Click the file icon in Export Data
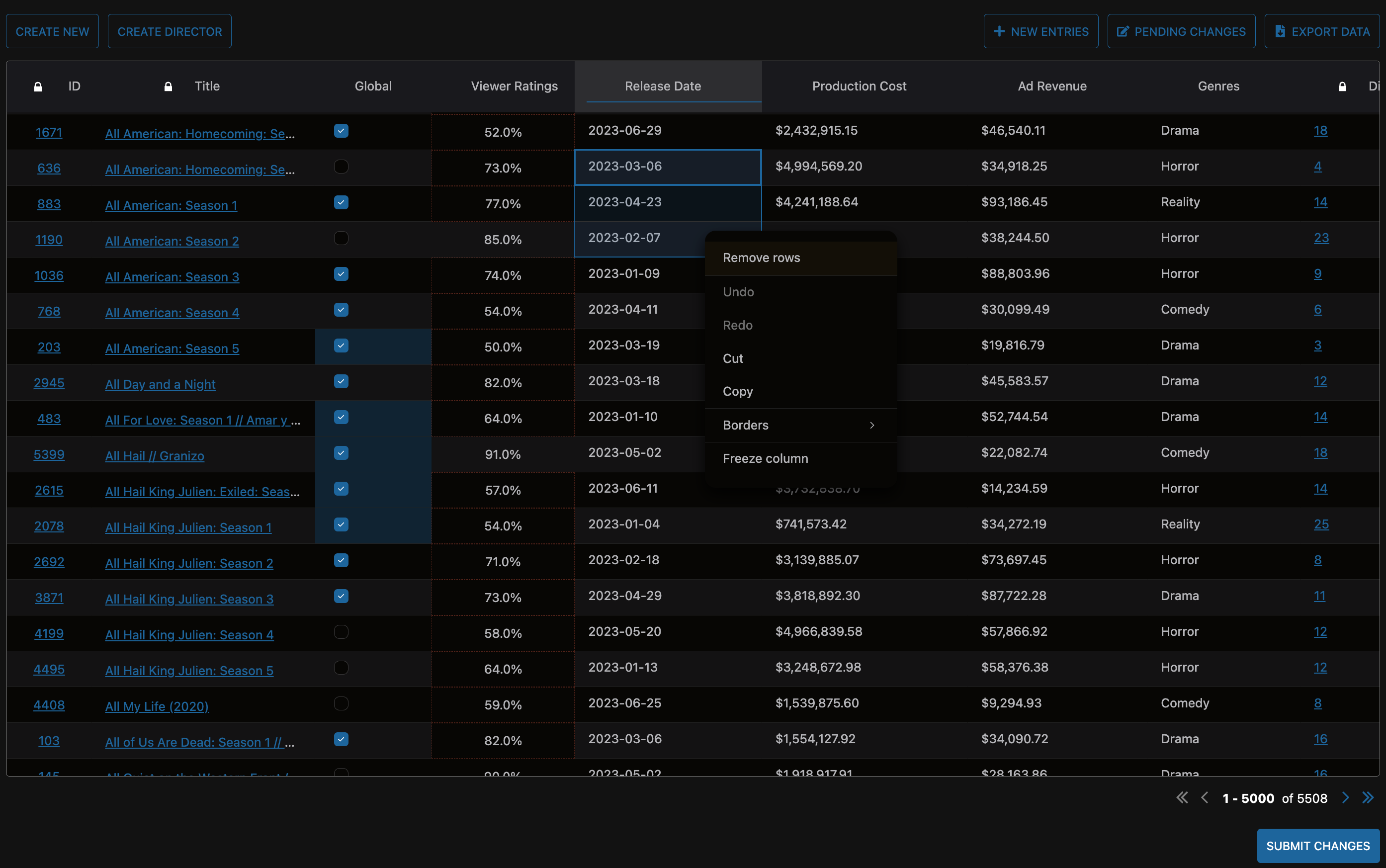1386x868 pixels. [x=1280, y=32]
